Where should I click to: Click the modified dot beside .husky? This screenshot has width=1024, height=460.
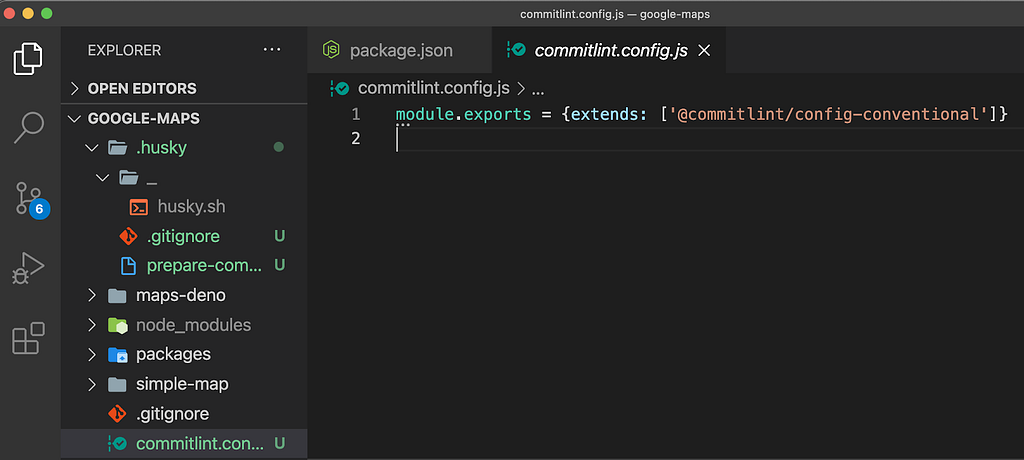(279, 148)
